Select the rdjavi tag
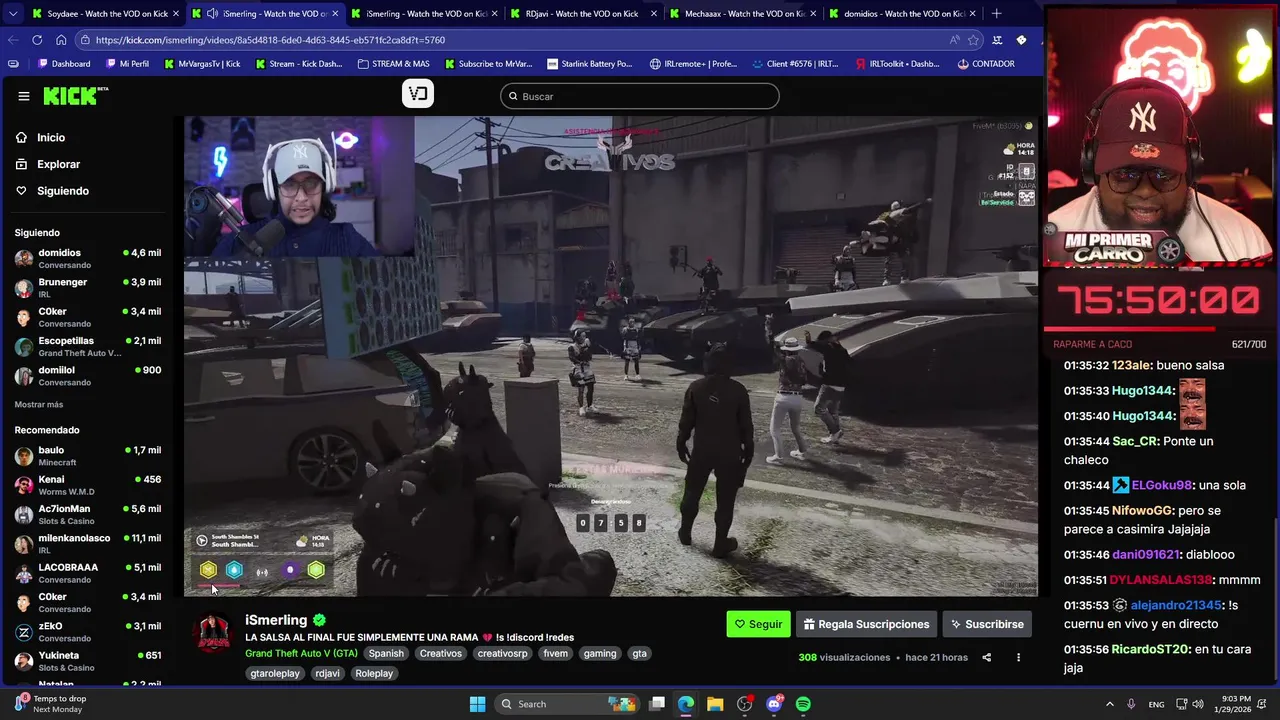 coord(328,673)
